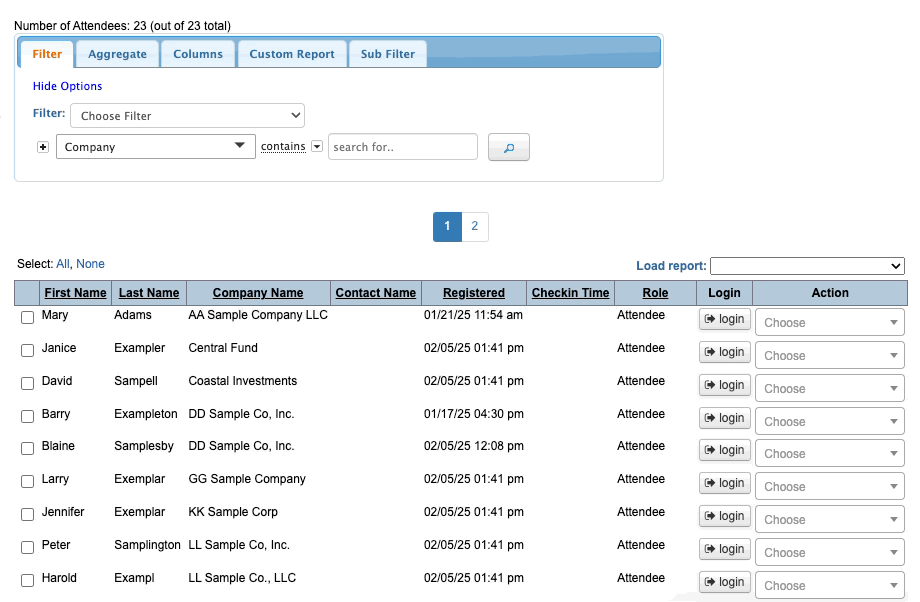Open the Company field dropdown

tap(155, 147)
